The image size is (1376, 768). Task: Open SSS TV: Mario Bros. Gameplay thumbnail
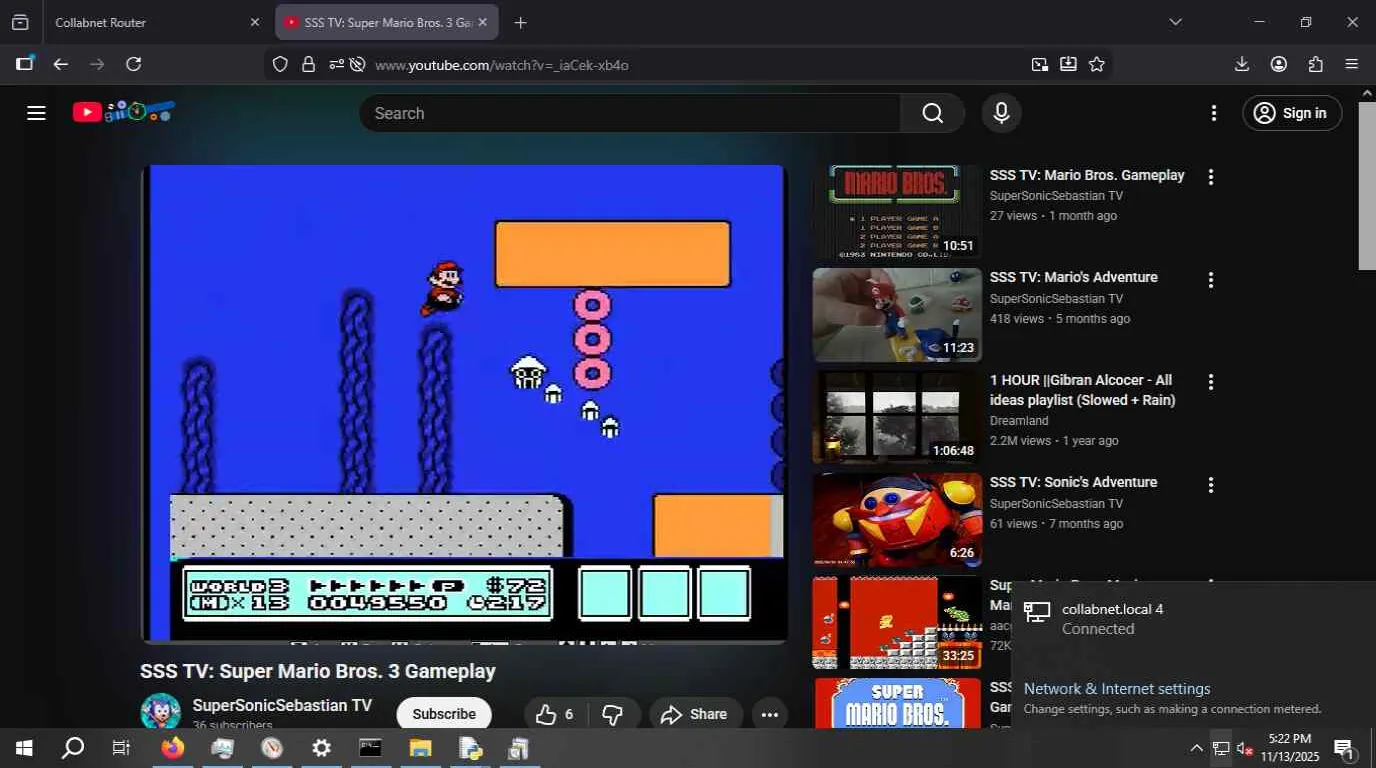(x=897, y=212)
